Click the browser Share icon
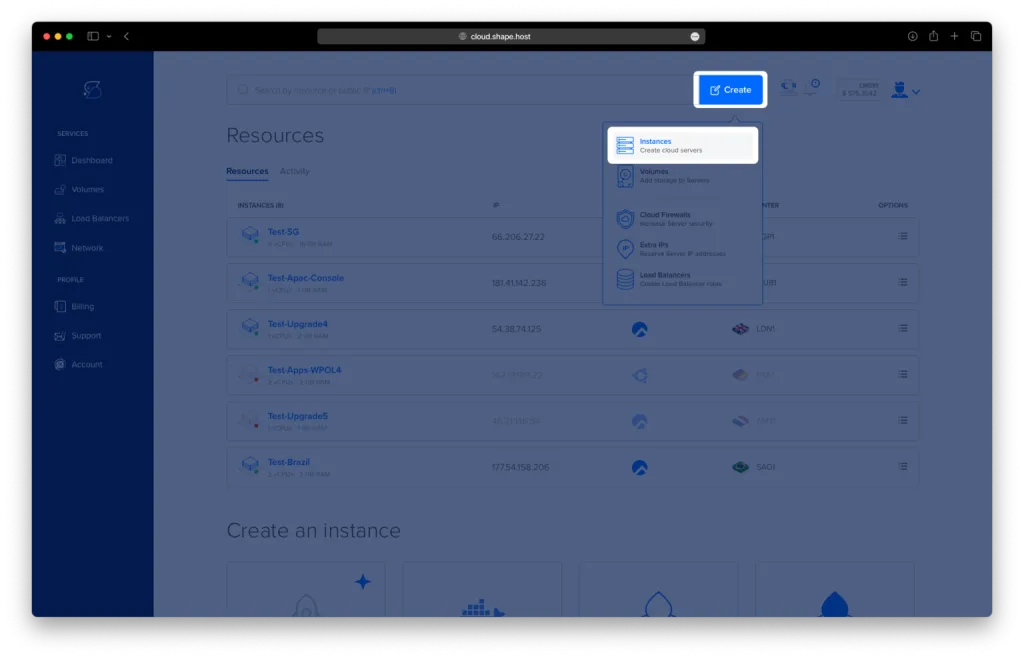Viewport: 1024px width, 659px height. click(933, 36)
